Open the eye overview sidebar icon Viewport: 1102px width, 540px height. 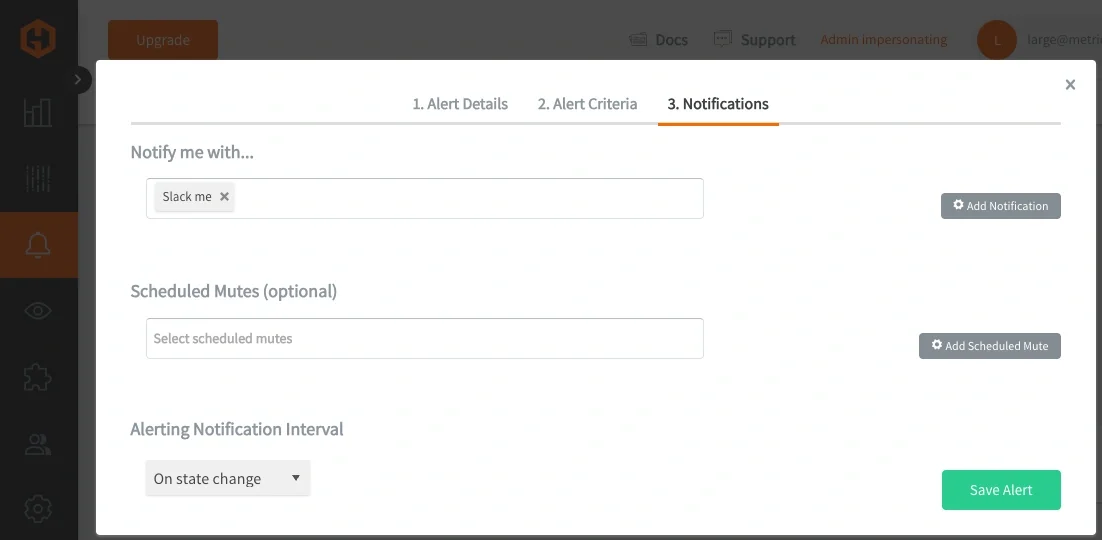38,311
